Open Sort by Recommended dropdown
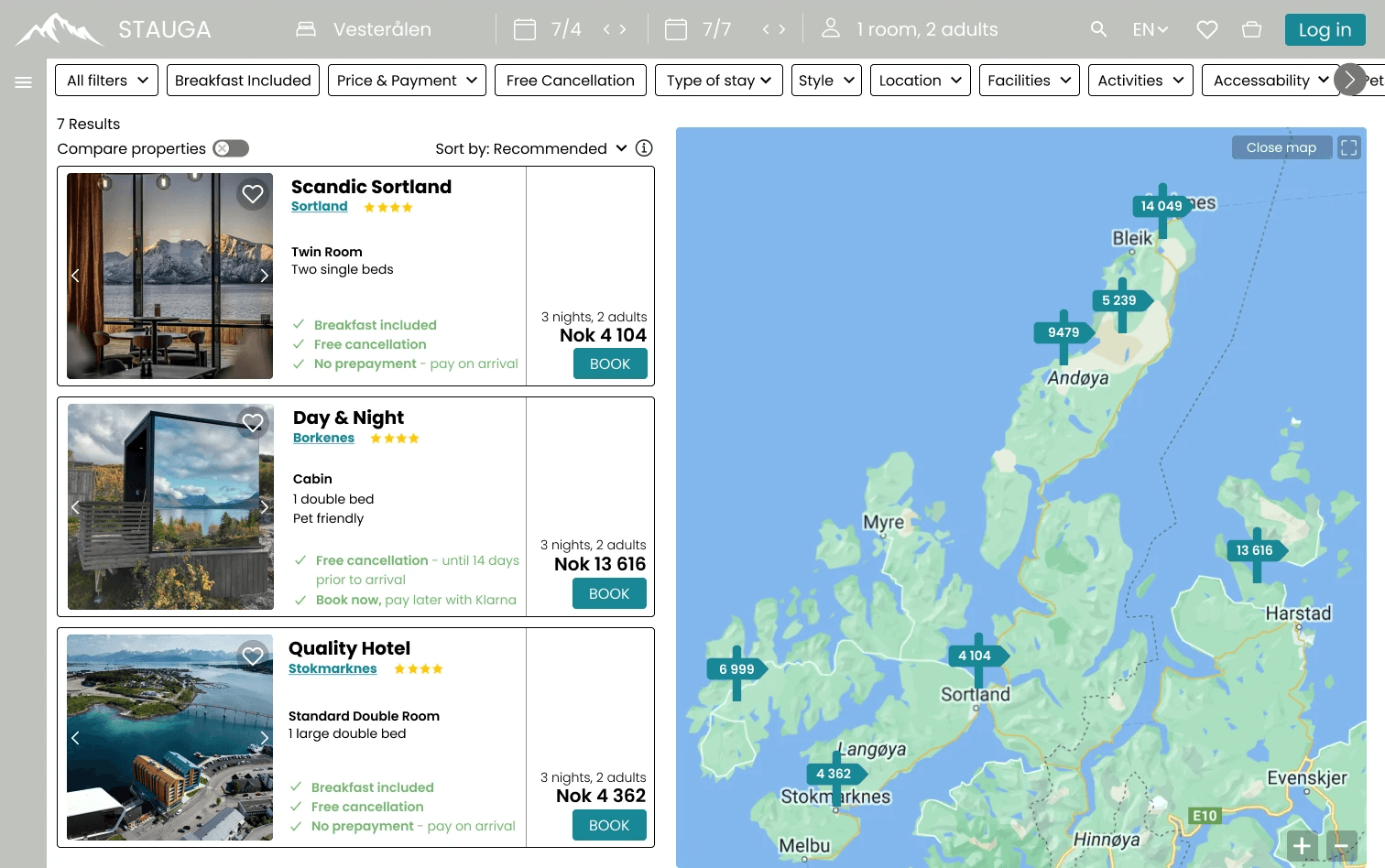 pyautogui.click(x=531, y=148)
